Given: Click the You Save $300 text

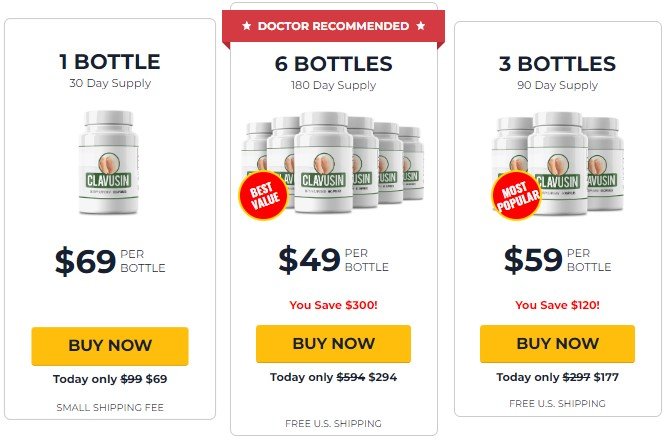Looking at the screenshot, I should (x=334, y=305).
